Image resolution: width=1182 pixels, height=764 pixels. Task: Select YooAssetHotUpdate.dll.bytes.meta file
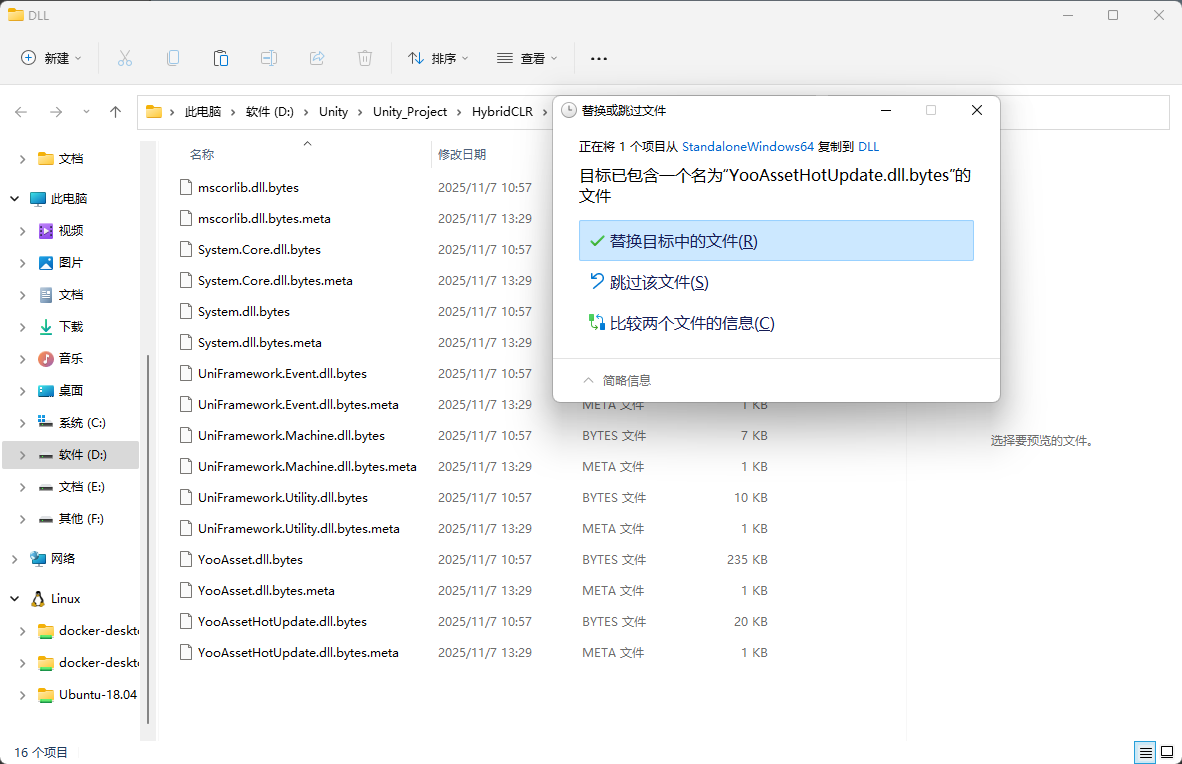point(298,652)
